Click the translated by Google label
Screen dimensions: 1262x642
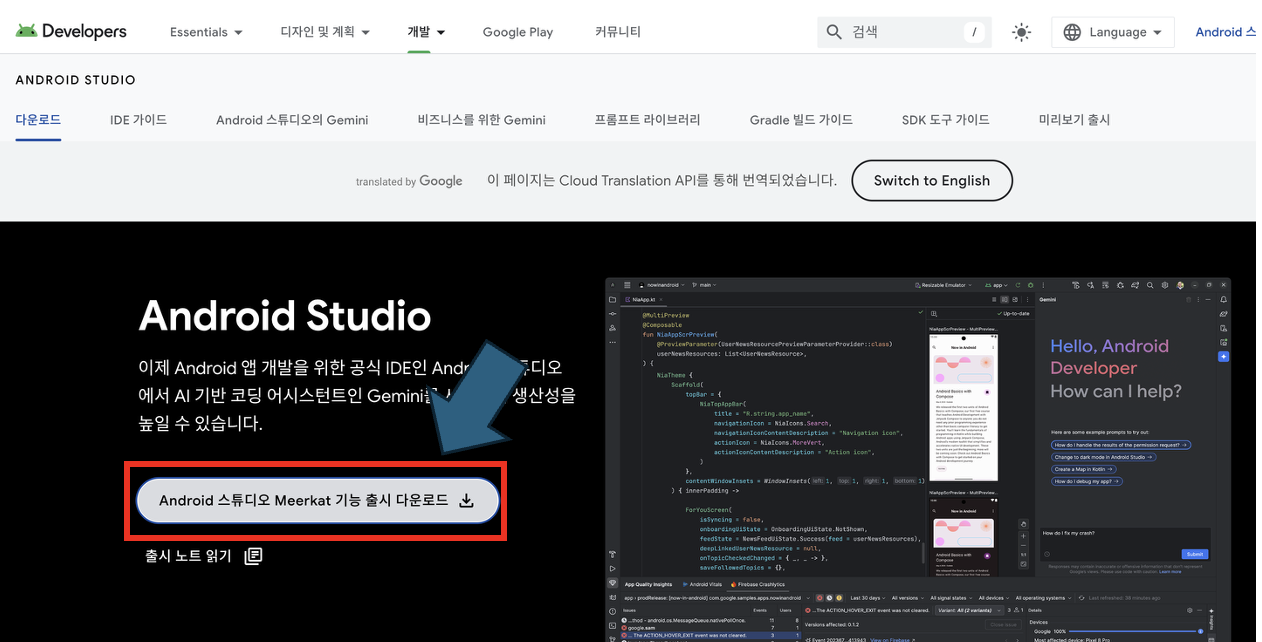tap(409, 181)
